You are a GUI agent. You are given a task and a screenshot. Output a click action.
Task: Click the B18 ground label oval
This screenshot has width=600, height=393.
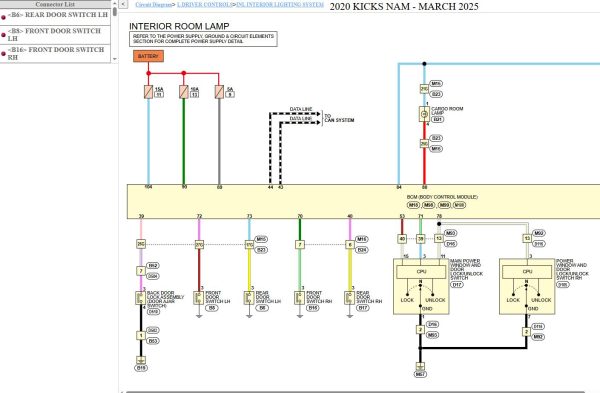141,368
